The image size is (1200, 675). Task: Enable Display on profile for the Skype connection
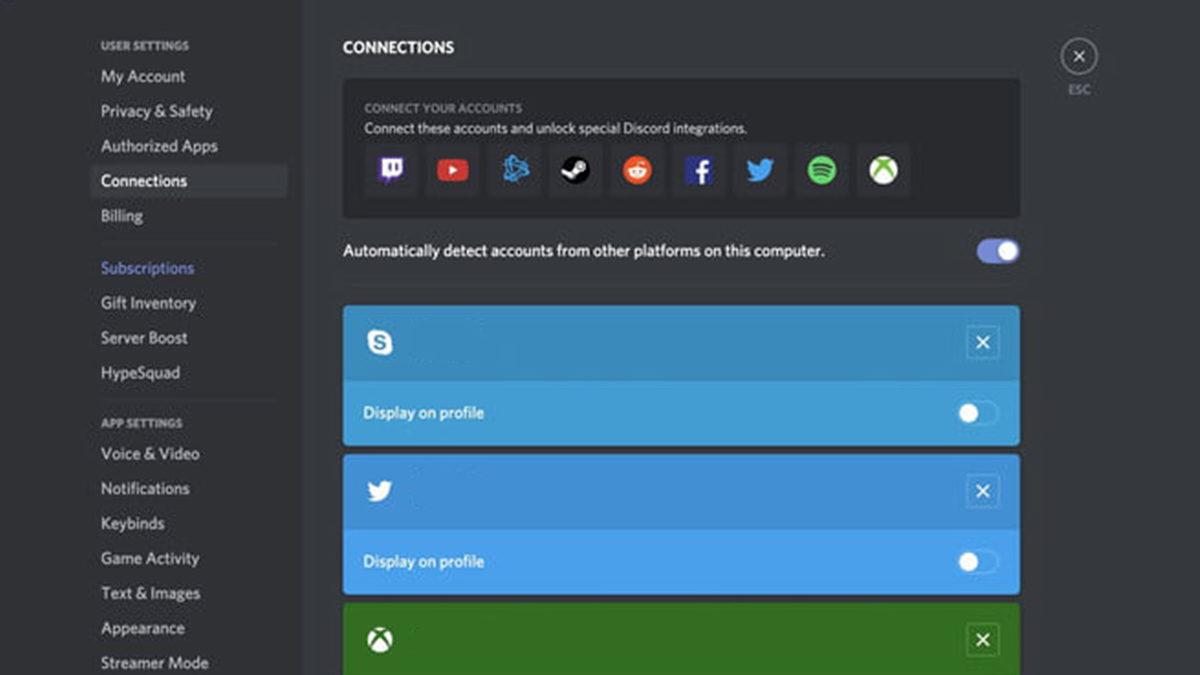pyautogui.click(x=976, y=413)
